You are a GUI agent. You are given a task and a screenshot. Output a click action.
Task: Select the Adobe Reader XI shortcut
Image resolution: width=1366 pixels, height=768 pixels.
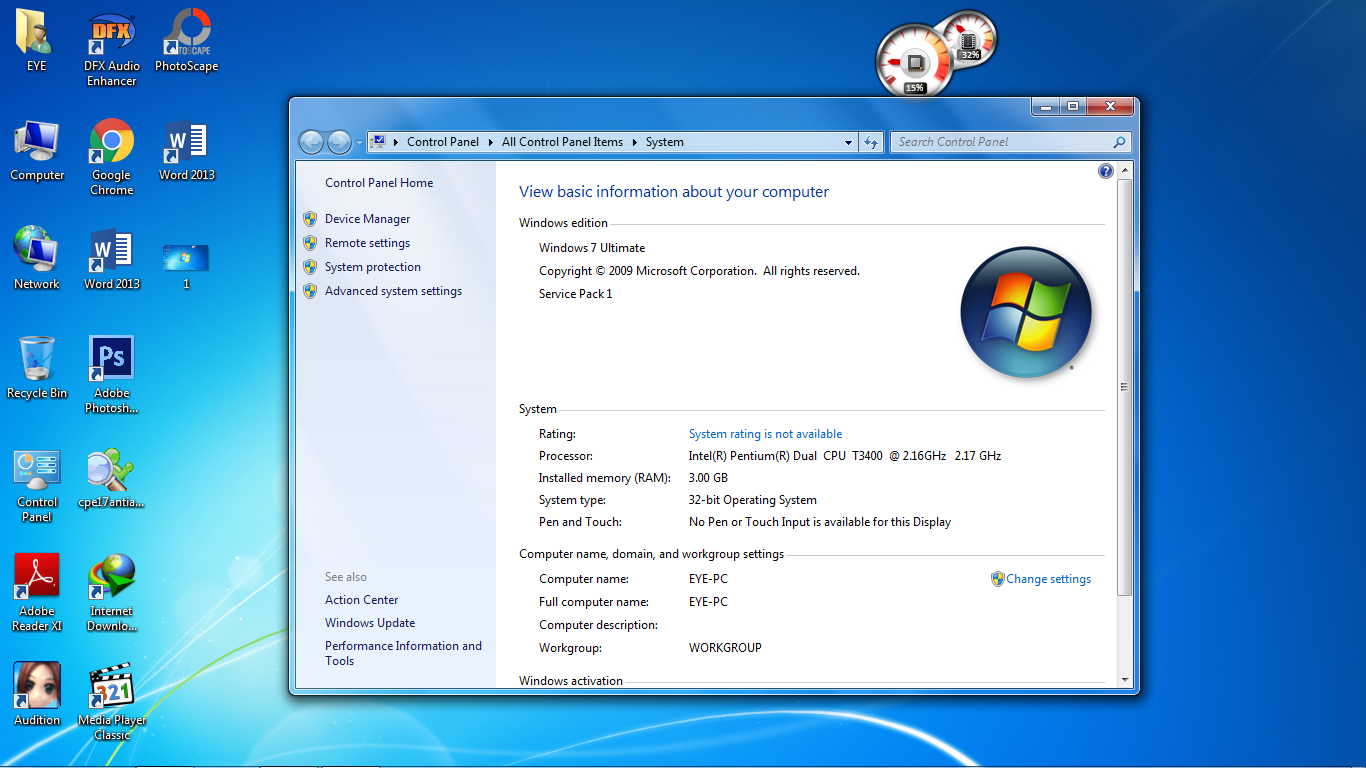pyautogui.click(x=37, y=593)
